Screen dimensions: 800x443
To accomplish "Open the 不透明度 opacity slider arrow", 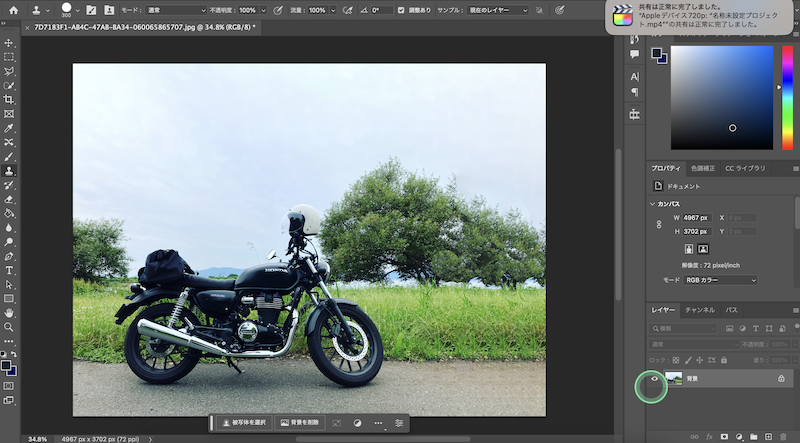I will (x=263, y=10).
